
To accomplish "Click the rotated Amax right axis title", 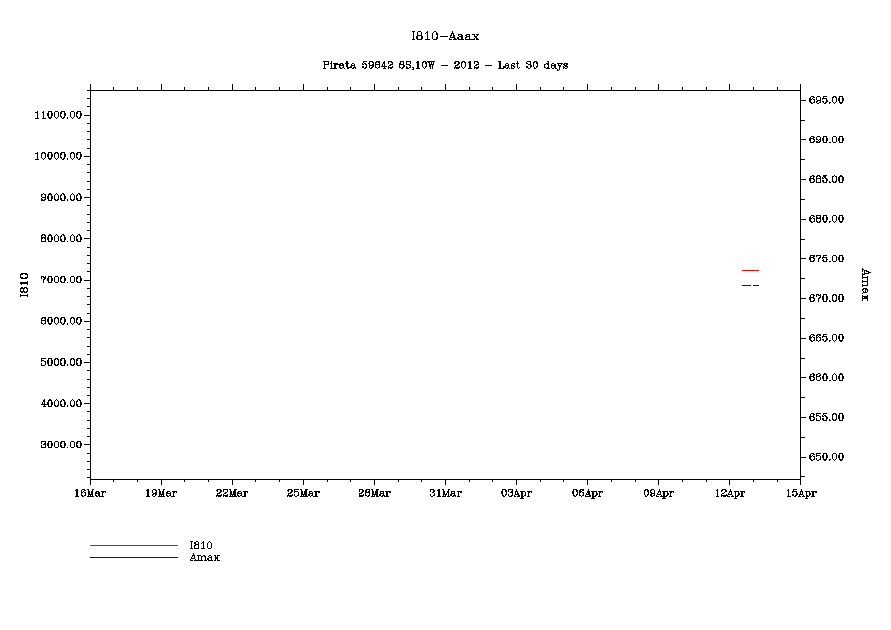I will [x=864, y=283].
